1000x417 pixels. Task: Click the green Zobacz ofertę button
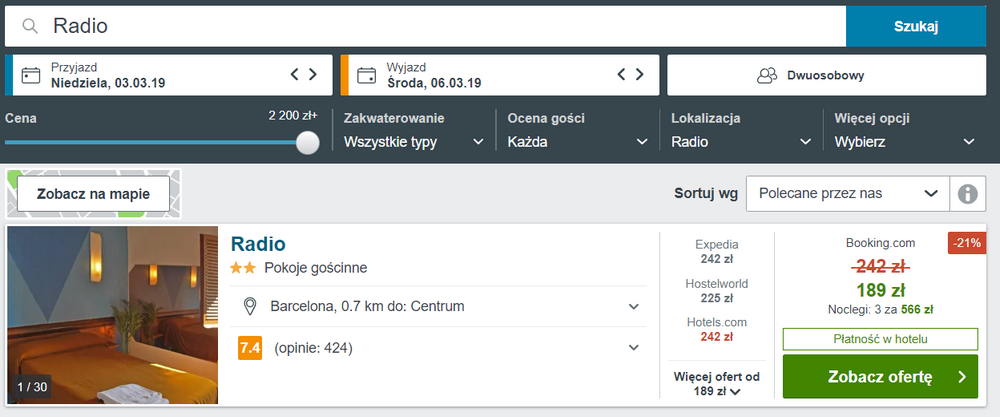coord(880,377)
